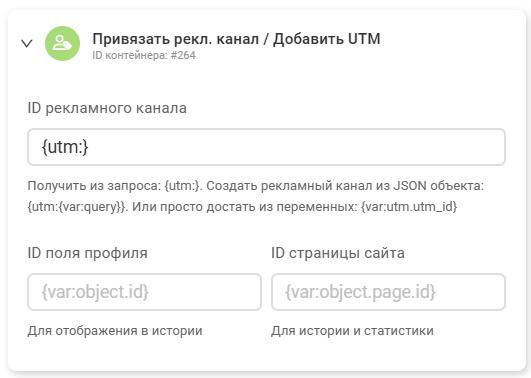Click the 'ID поля профиля' label

coord(87,253)
